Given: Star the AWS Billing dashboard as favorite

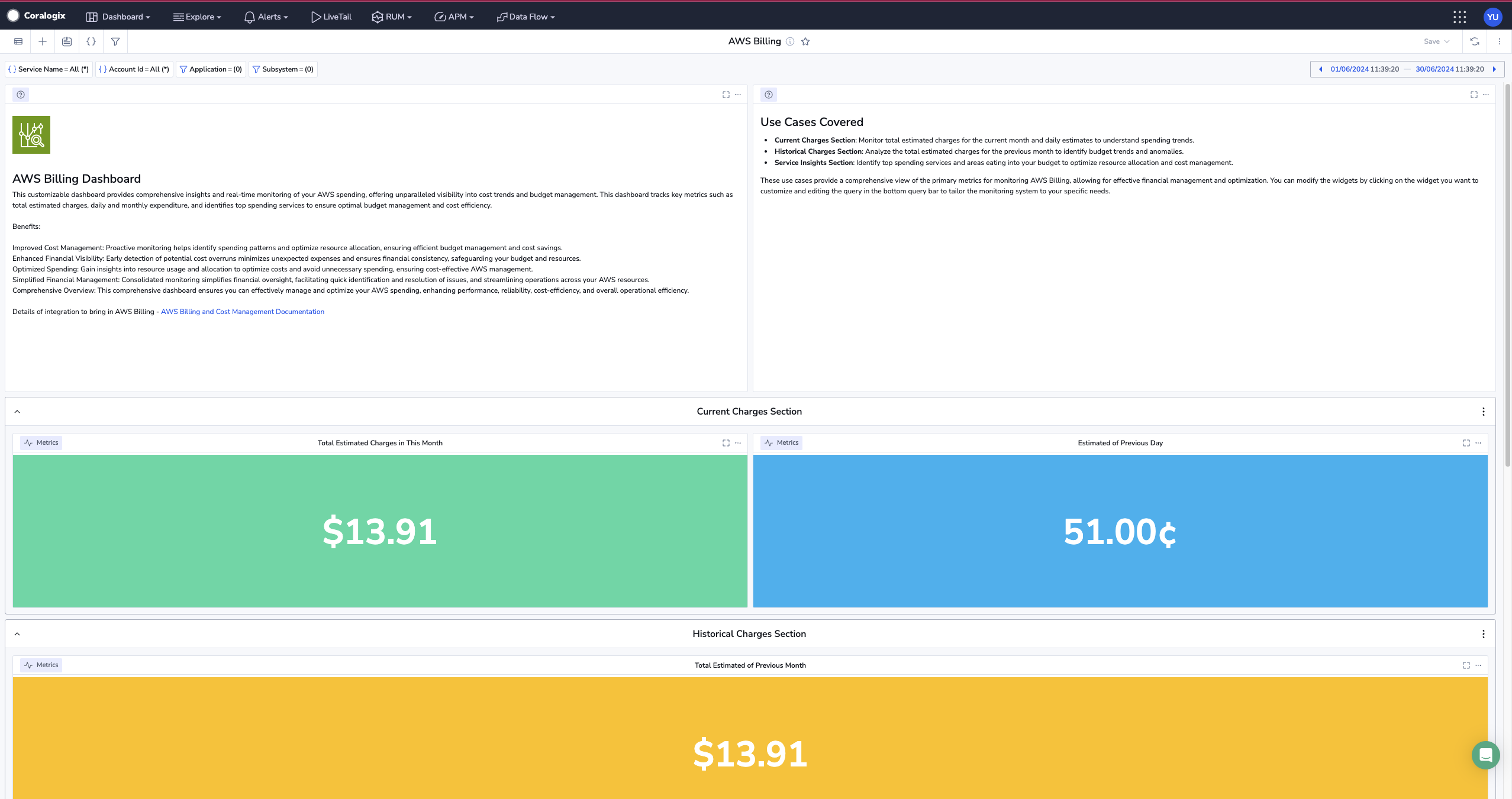Looking at the screenshot, I should [805, 41].
